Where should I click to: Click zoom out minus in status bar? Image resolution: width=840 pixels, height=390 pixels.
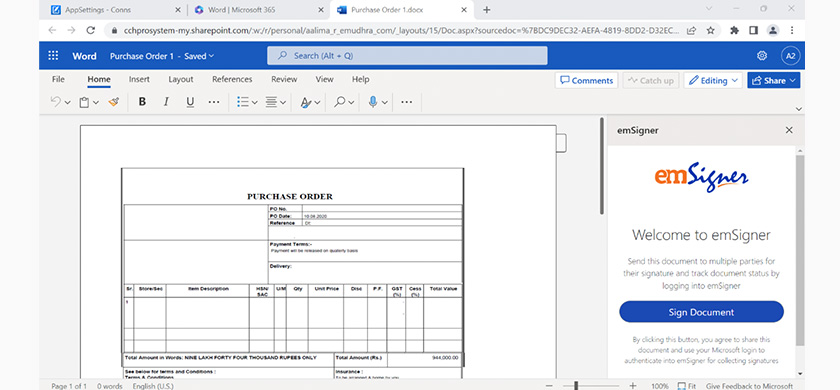click(548, 386)
